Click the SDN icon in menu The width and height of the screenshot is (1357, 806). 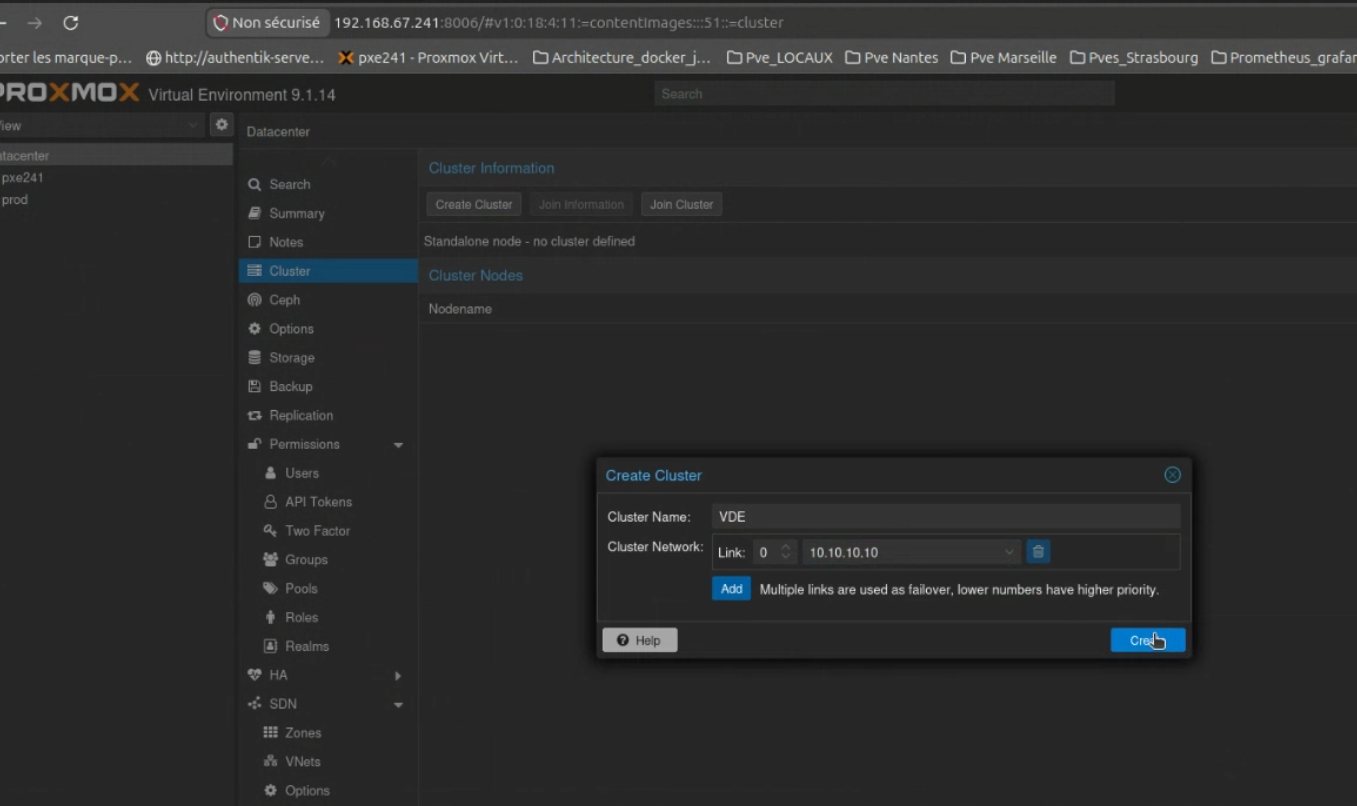click(254, 704)
